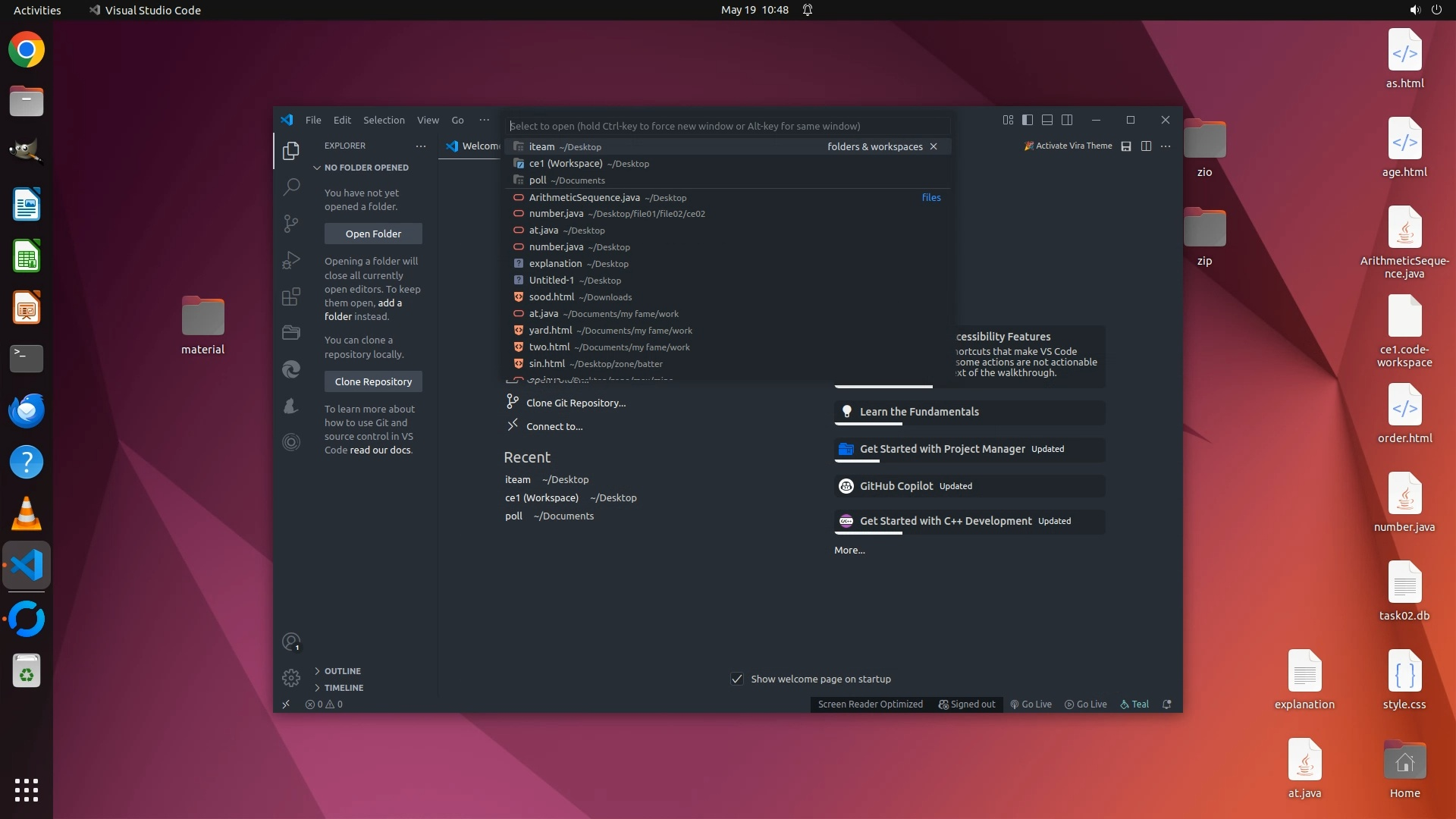The width and height of the screenshot is (1456, 819).
Task: Open the Extensions view icon
Action: pos(291,297)
